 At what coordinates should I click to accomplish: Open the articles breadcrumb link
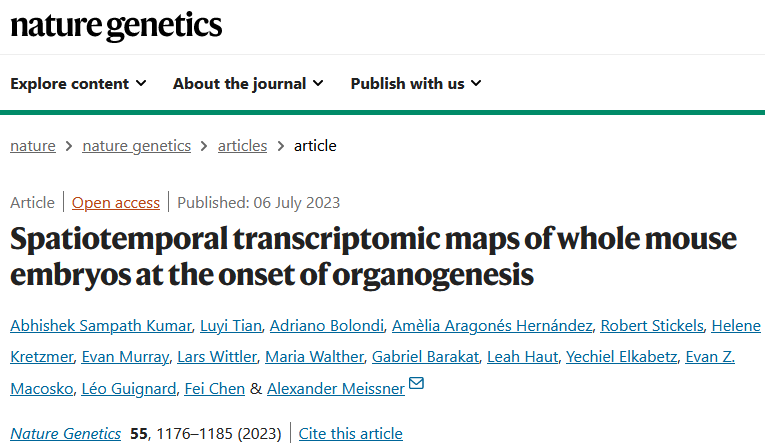click(243, 146)
